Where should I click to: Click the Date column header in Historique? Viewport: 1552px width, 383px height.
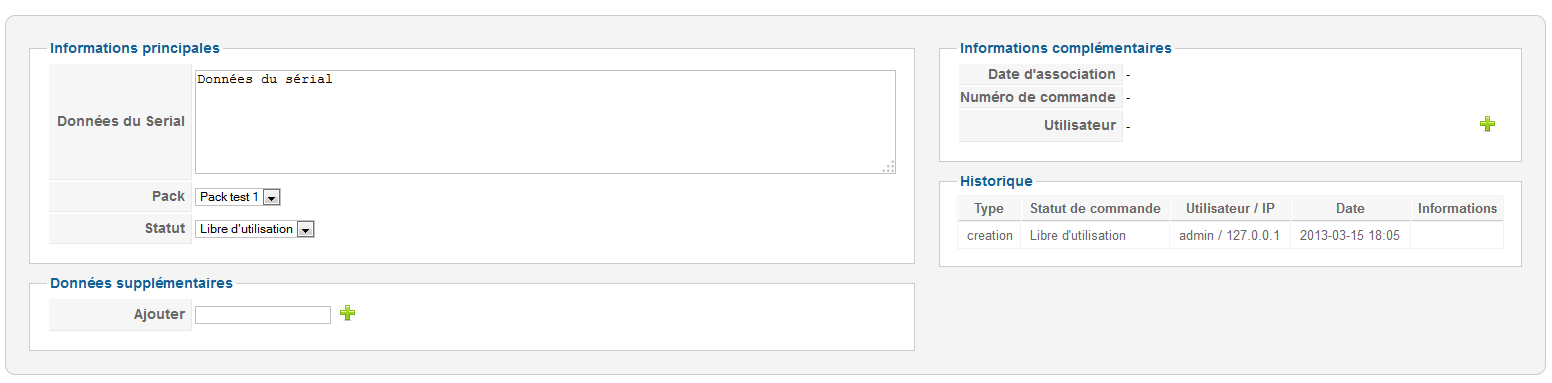click(1350, 208)
